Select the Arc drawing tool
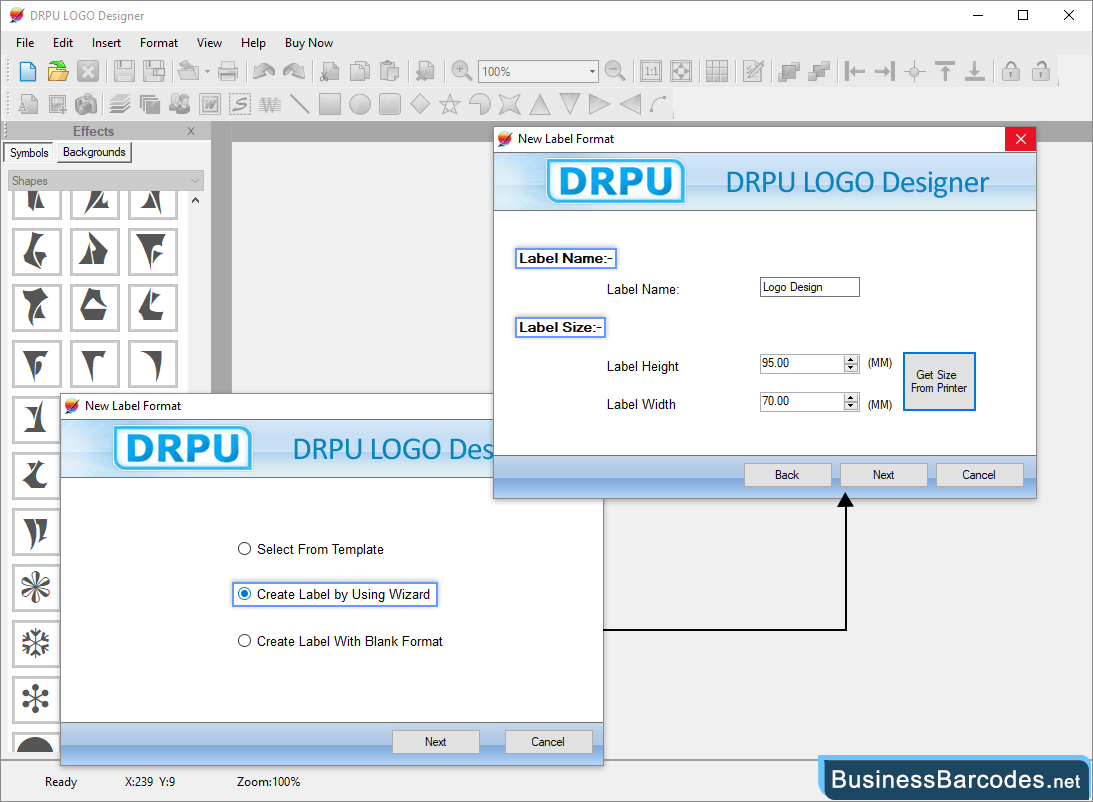 (658, 105)
